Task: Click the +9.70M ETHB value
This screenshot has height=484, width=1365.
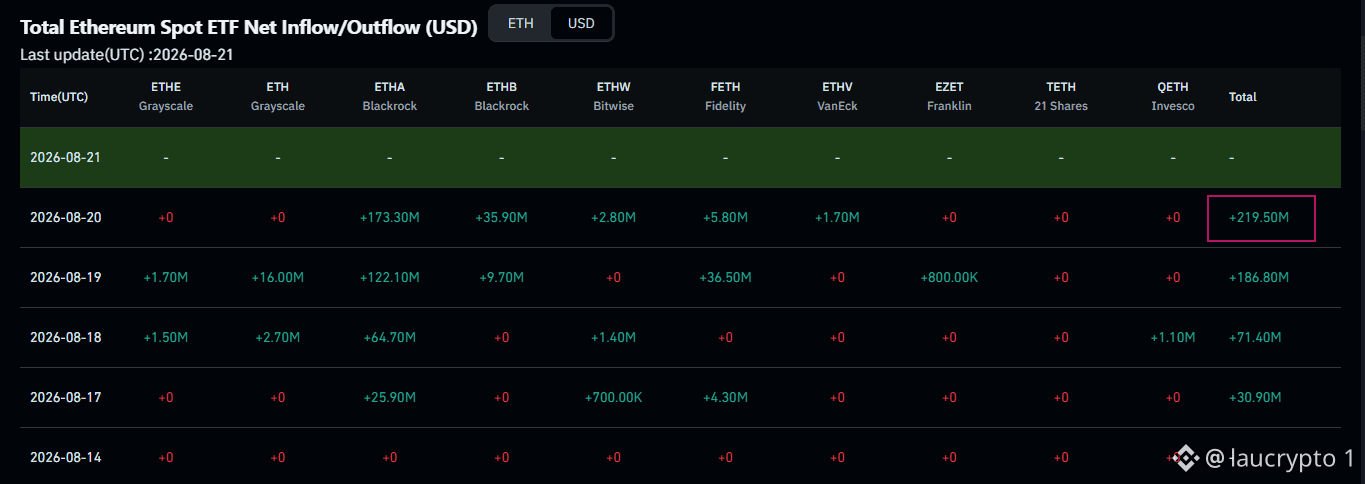Action: [x=501, y=277]
